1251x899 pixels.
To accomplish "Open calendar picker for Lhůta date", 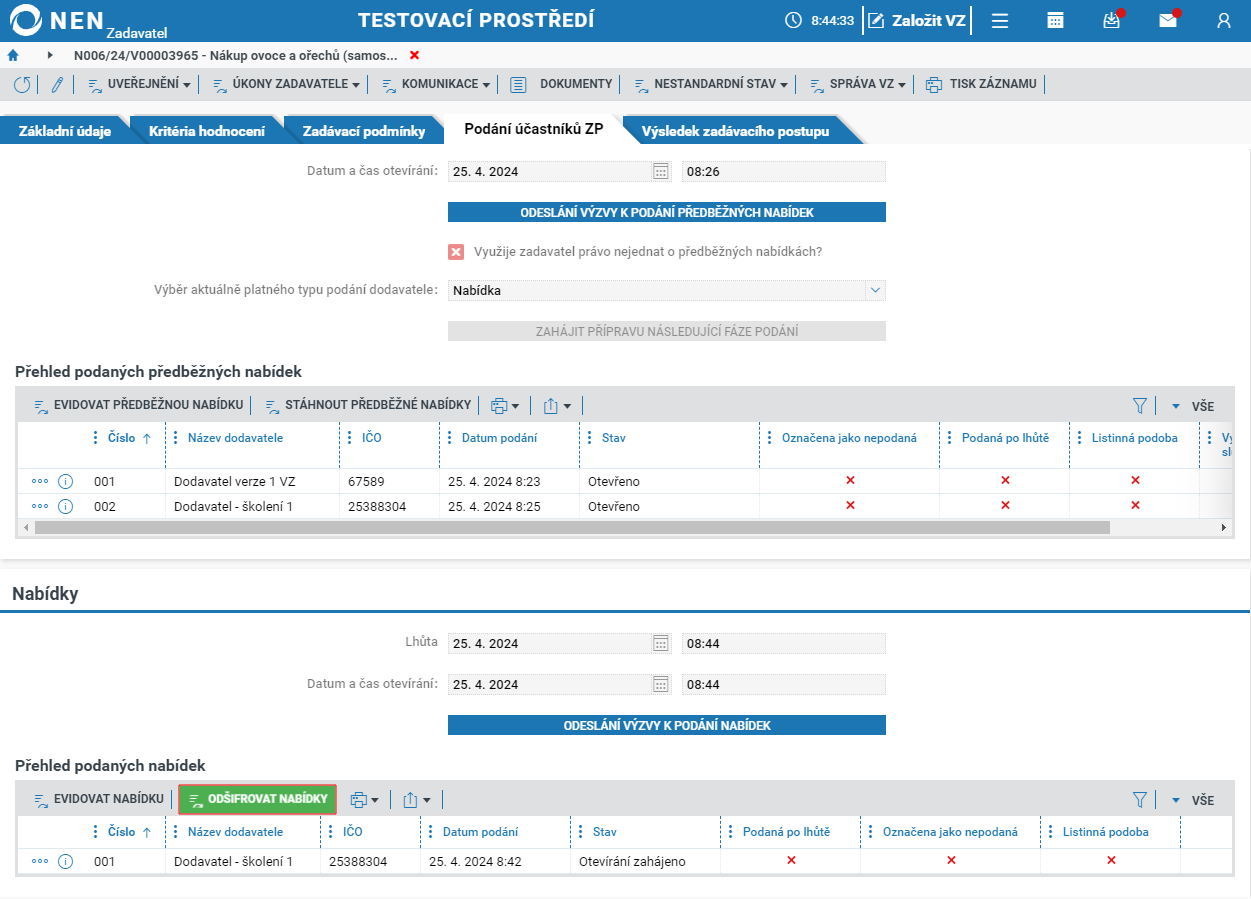I will (660, 643).
